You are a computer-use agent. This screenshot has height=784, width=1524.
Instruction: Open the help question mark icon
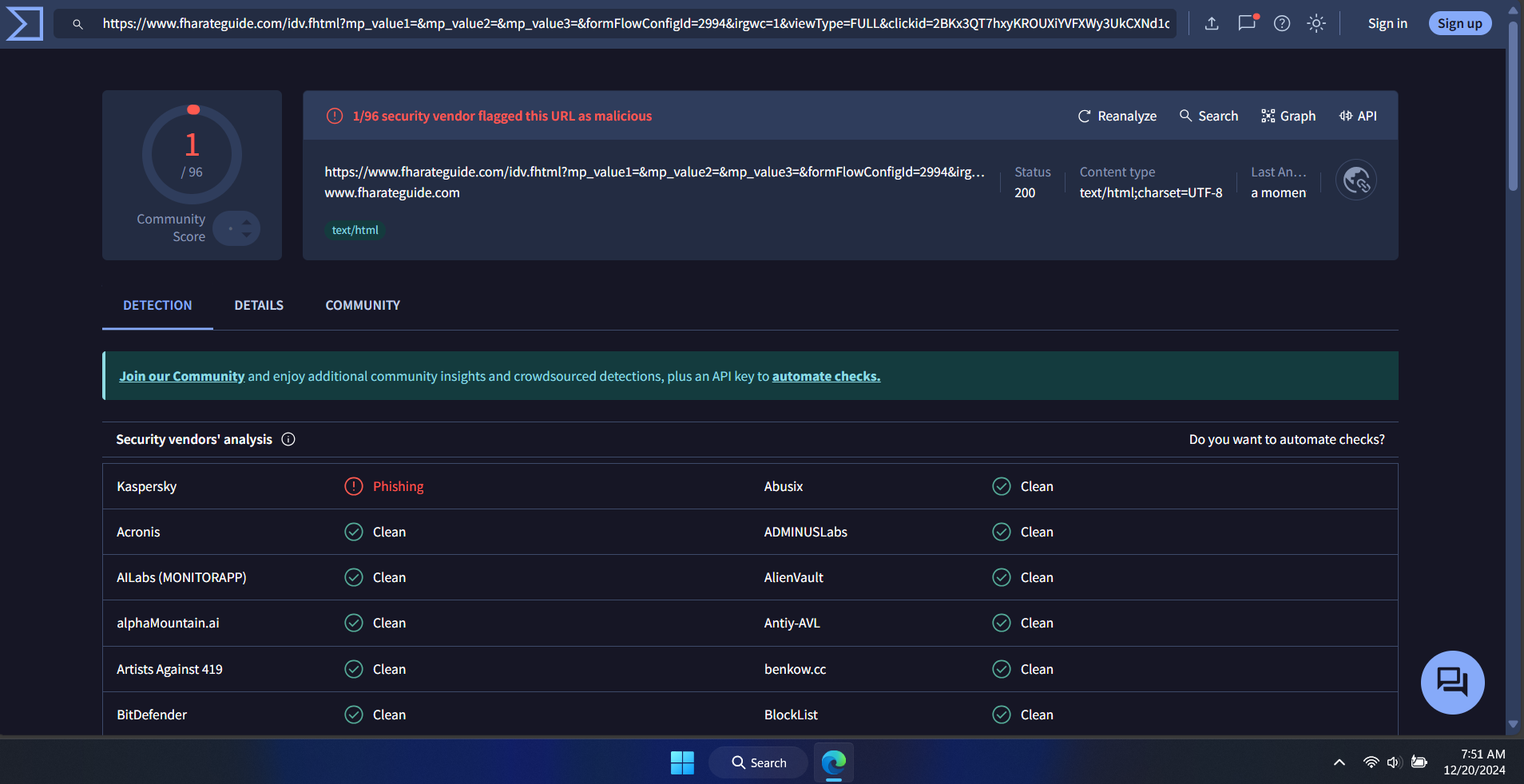(x=1282, y=23)
